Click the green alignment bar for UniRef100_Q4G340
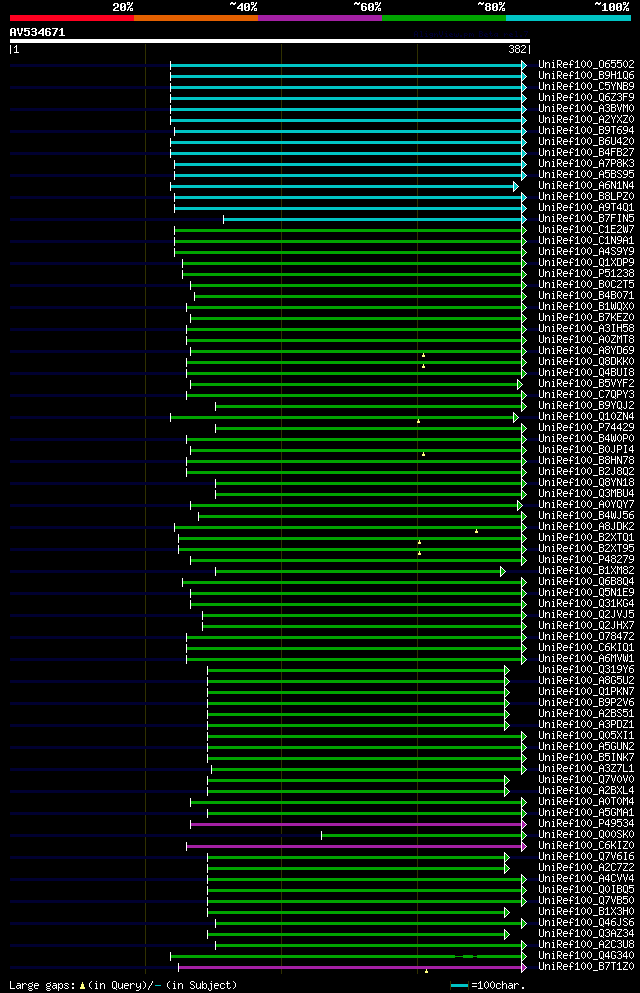 [x=346, y=956]
